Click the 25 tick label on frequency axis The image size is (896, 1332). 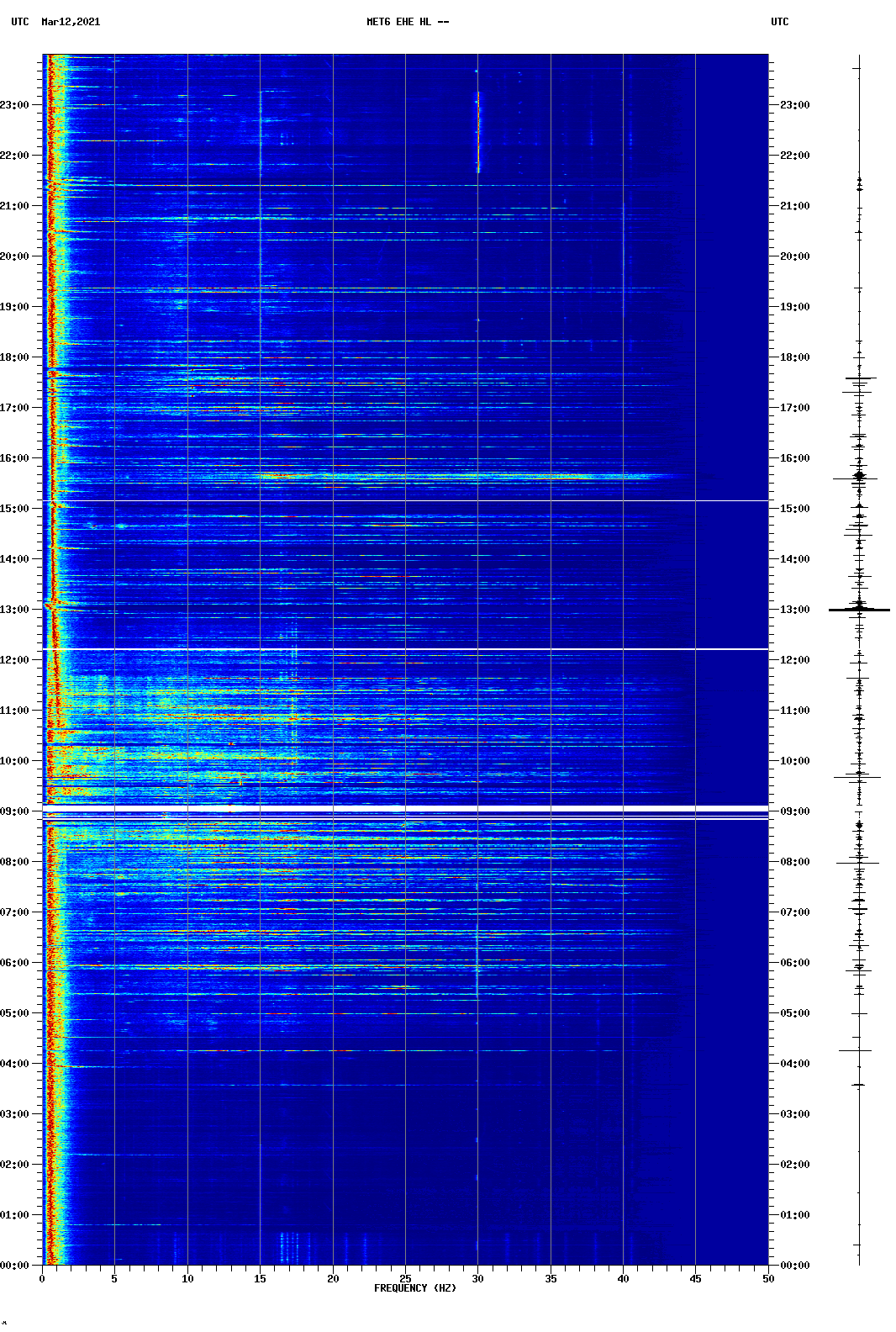(405, 1279)
